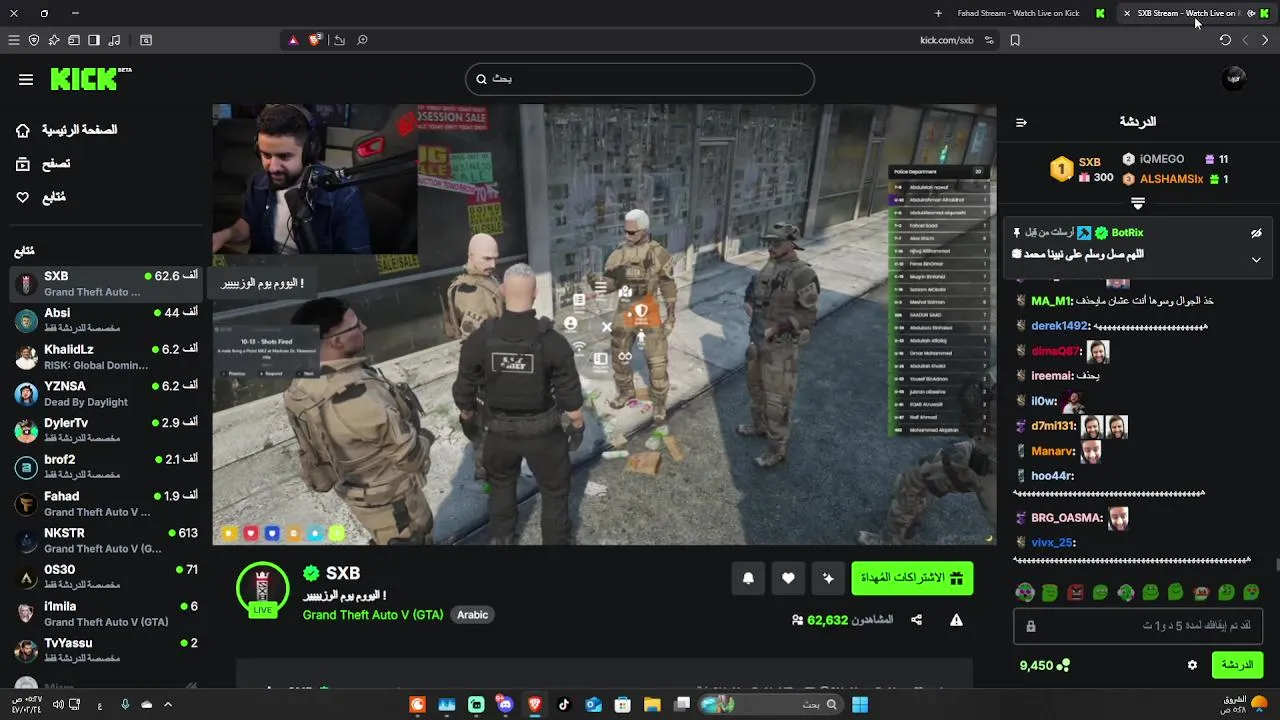1280x720 pixels.
Task: Share the stream via share icon
Action: (916, 620)
